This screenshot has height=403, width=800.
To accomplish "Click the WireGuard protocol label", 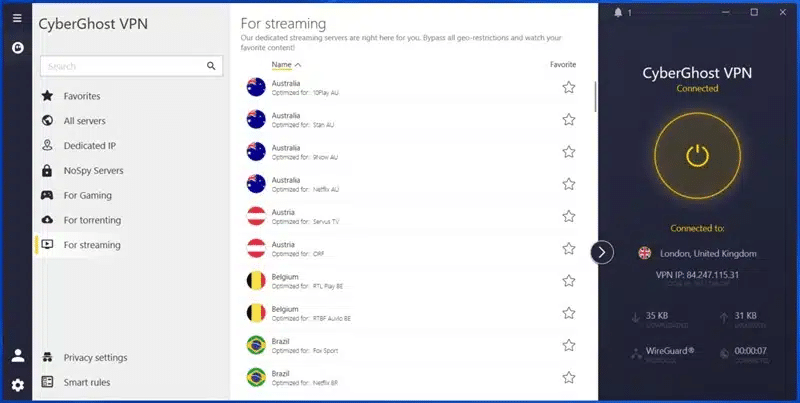I will pyautogui.click(x=670, y=351).
